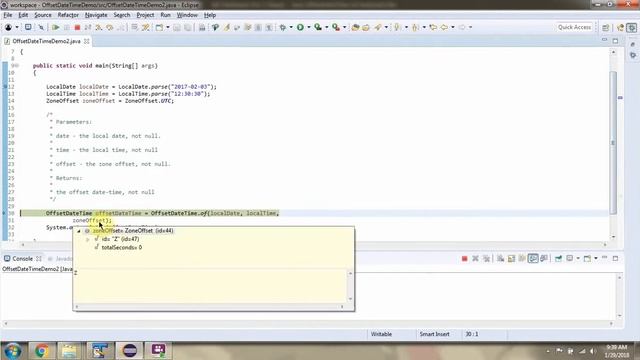640x360 pixels.
Task: Click the Open Perspective icon
Action: pyautogui.click(x=606, y=27)
